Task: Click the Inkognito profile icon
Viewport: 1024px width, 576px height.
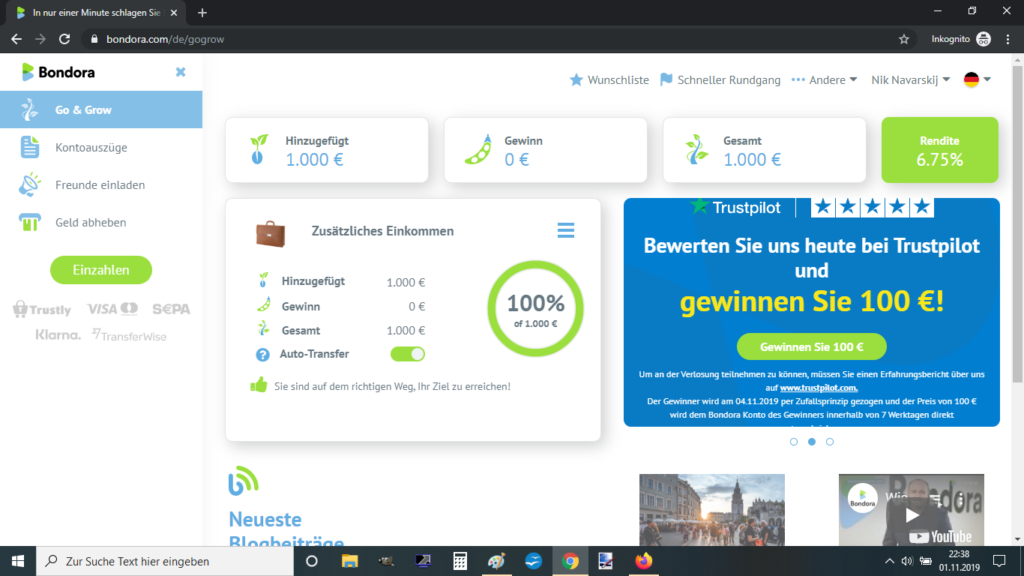Action: coord(984,39)
